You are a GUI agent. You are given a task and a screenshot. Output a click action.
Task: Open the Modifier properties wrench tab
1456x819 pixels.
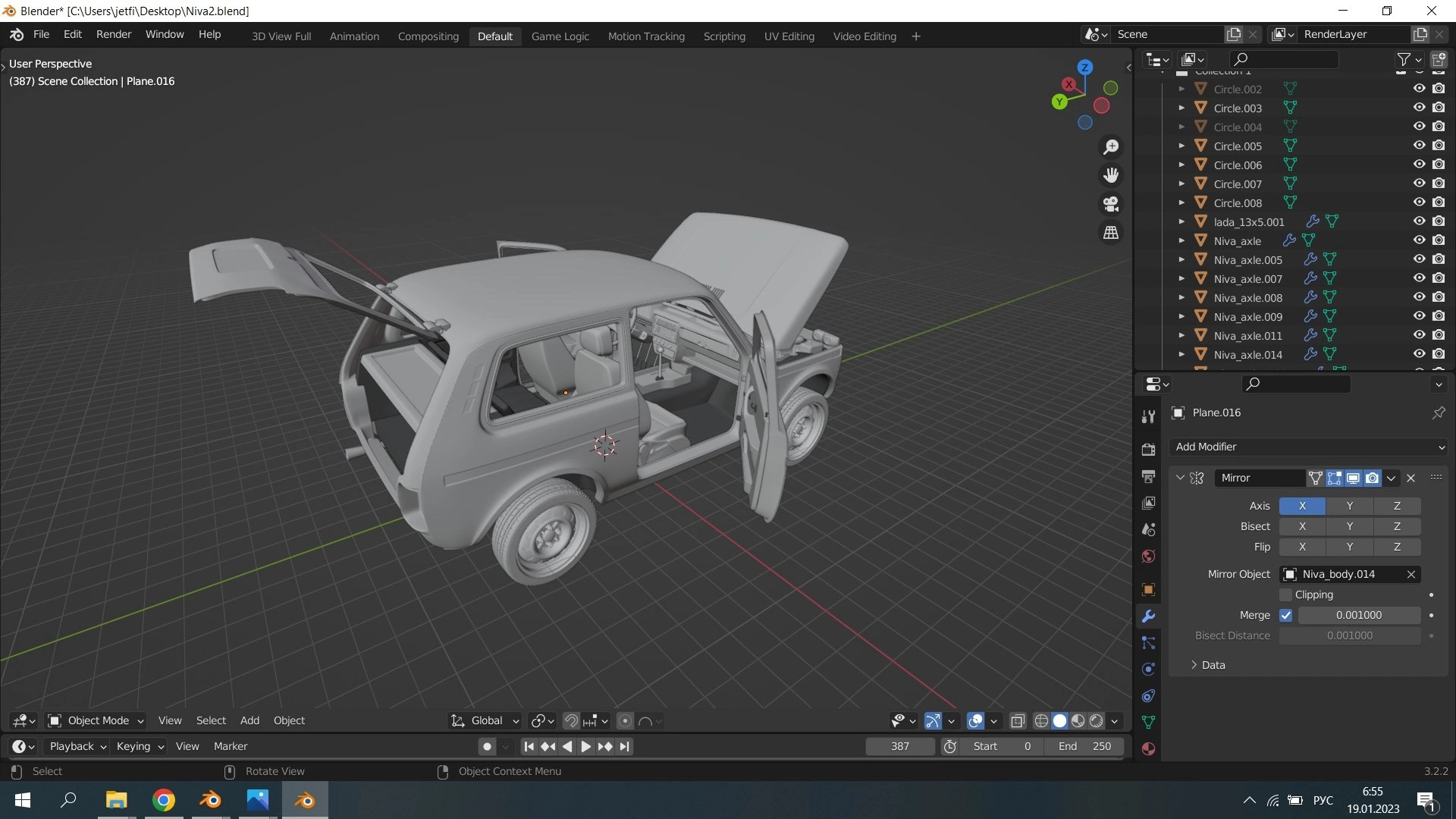(x=1148, y=617)
